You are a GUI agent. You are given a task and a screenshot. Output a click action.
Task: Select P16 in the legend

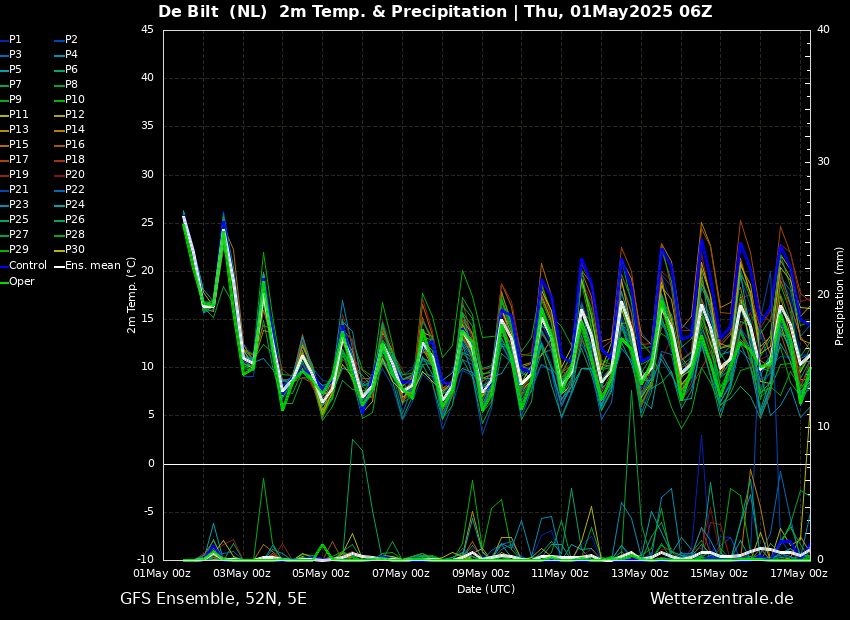tap(75, 145)
